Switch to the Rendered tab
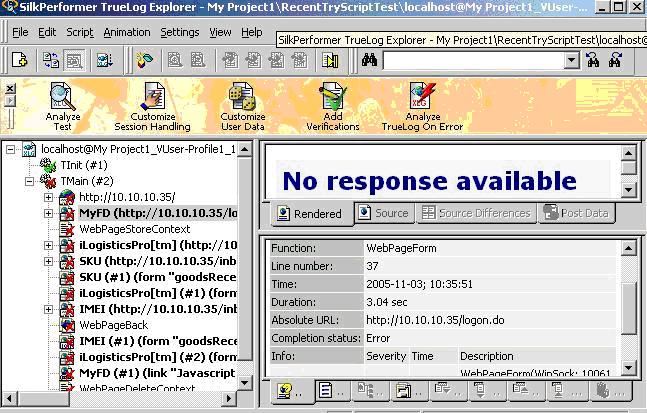The width and height of the screenshot is (647, 413). point(312,214)
